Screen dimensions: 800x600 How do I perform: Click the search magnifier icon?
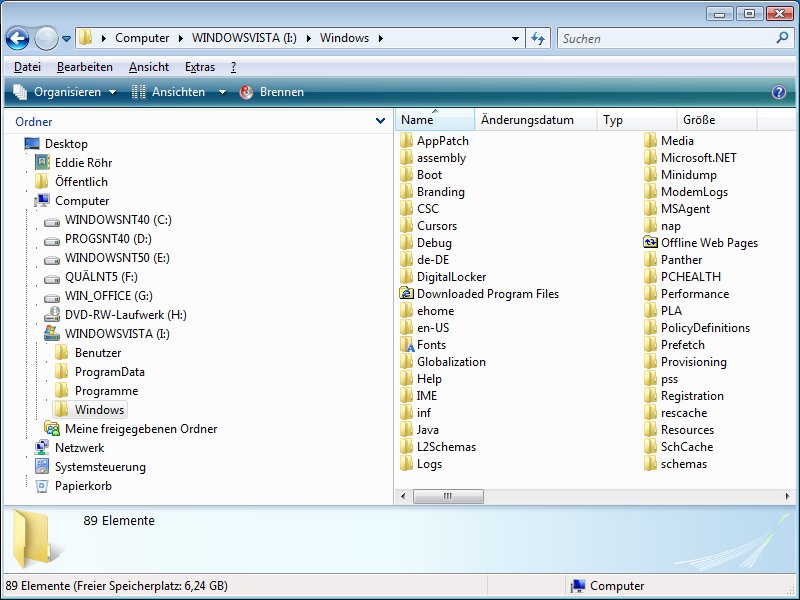point(783,38)
